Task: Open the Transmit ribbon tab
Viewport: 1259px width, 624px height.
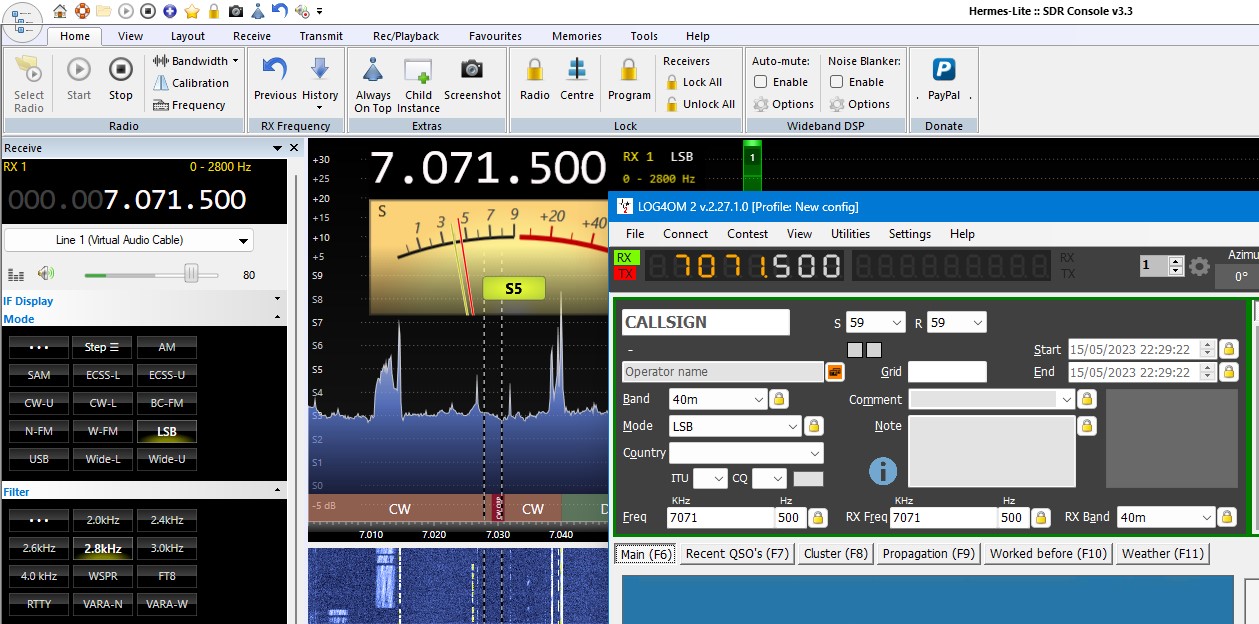Action: coord(321,36)
